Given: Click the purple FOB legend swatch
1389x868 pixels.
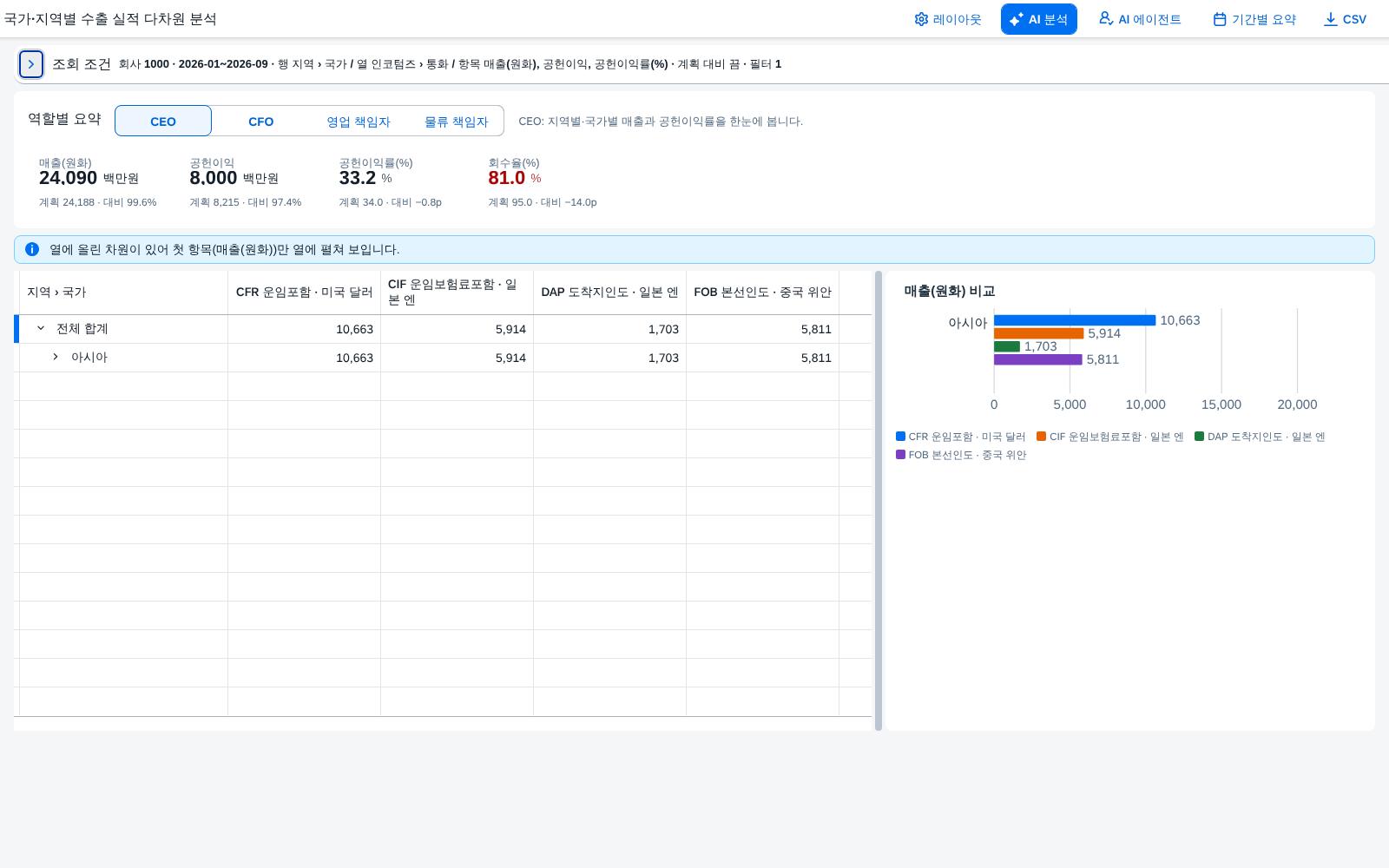Looking at the screenshot, I should pyautogui.click(x=900, y=455).
